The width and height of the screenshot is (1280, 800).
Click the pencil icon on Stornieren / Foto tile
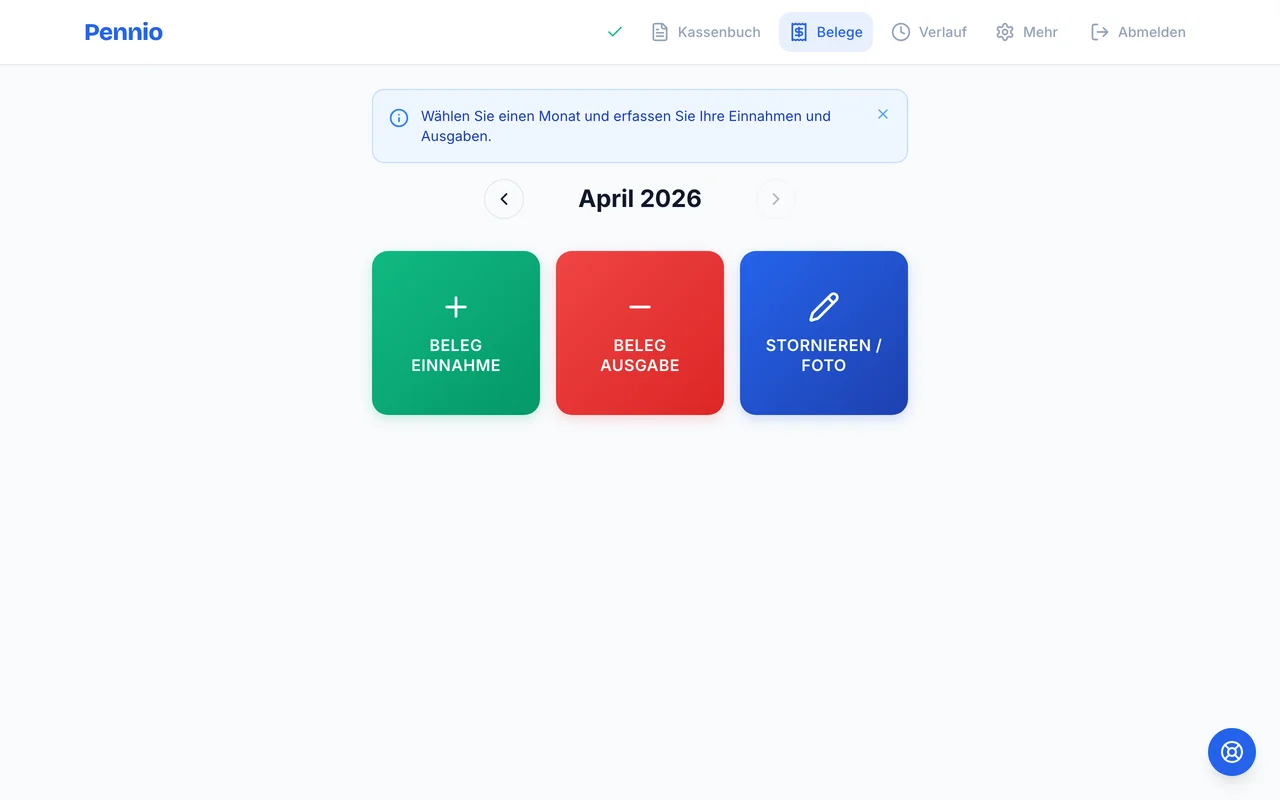[823, 307]
